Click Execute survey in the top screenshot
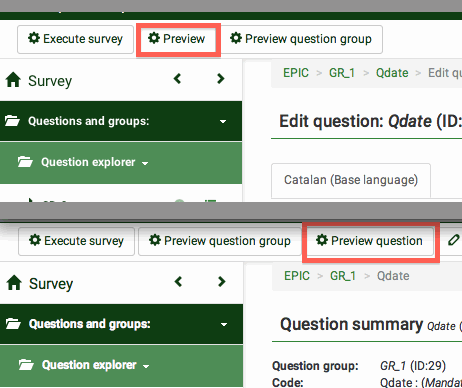Viewport: 462px width, 388px height. (x=75, y=39)
